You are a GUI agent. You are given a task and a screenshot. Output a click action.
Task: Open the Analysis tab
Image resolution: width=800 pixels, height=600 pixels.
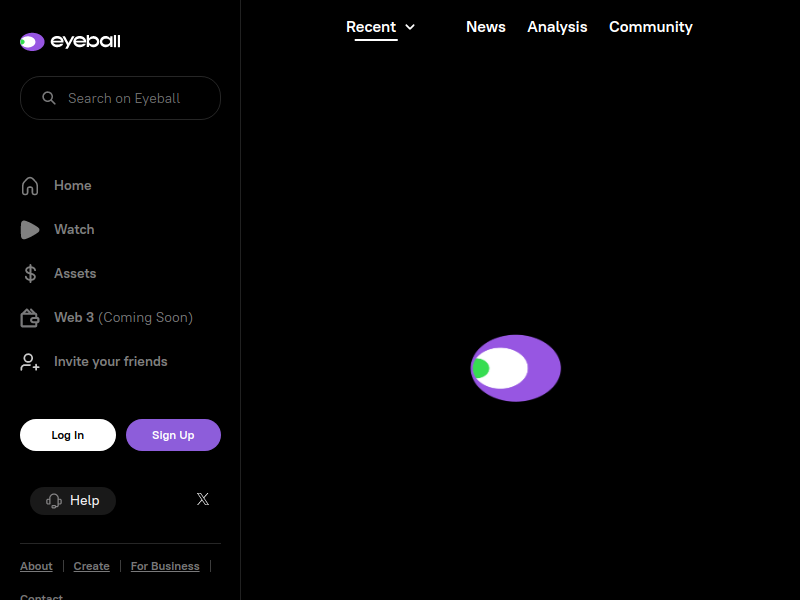pos(557,27)
